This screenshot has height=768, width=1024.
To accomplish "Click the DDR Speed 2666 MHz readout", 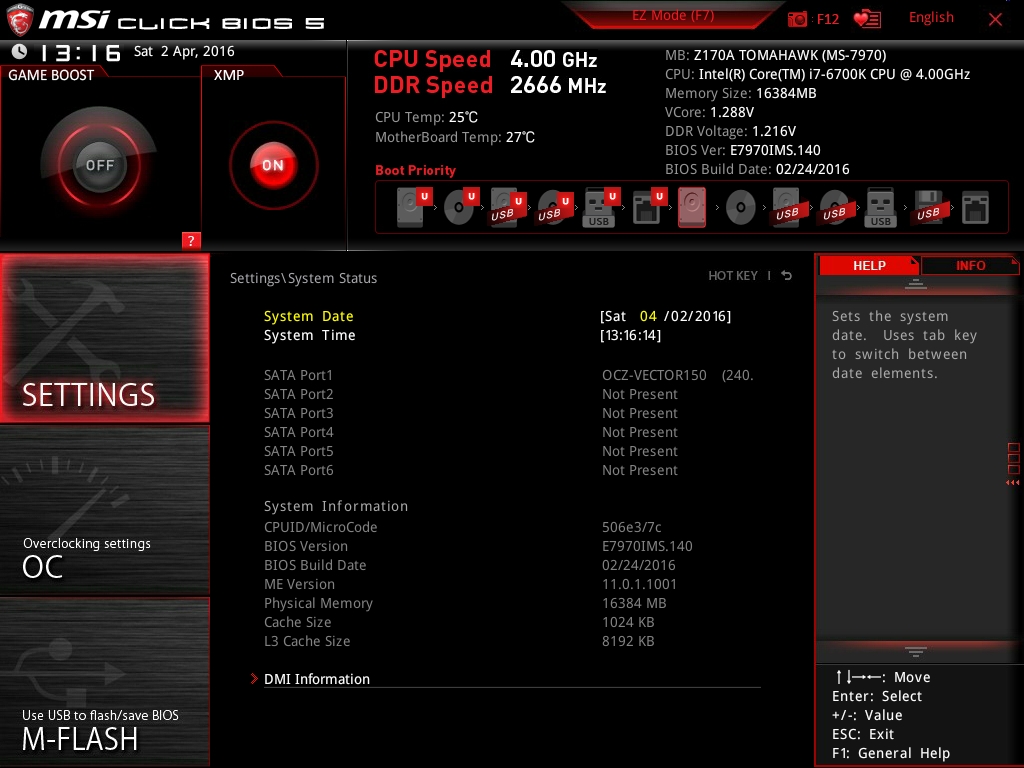I will 490,86.
